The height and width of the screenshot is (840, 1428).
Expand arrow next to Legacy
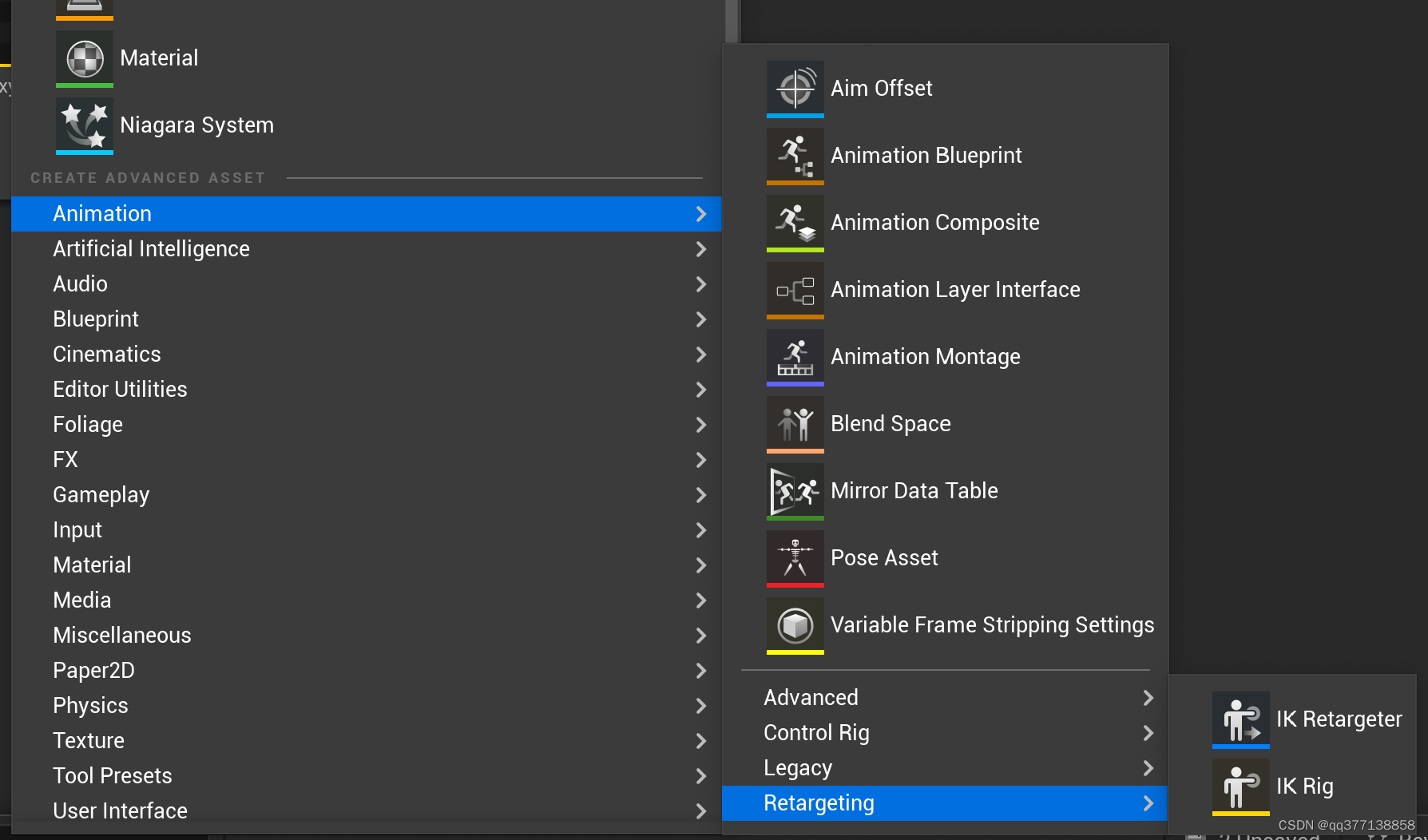pos(1148,768)
